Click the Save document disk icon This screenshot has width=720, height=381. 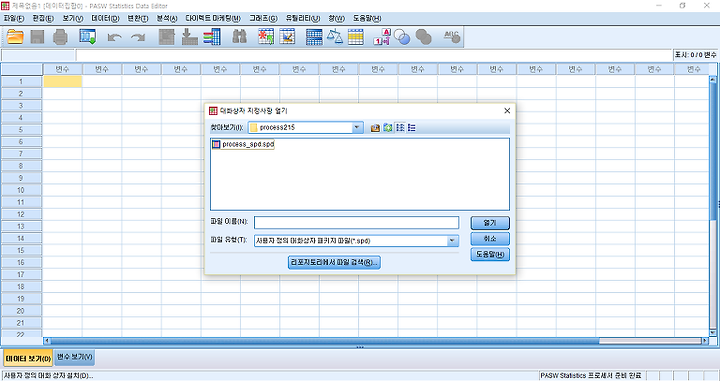[38, 37]
